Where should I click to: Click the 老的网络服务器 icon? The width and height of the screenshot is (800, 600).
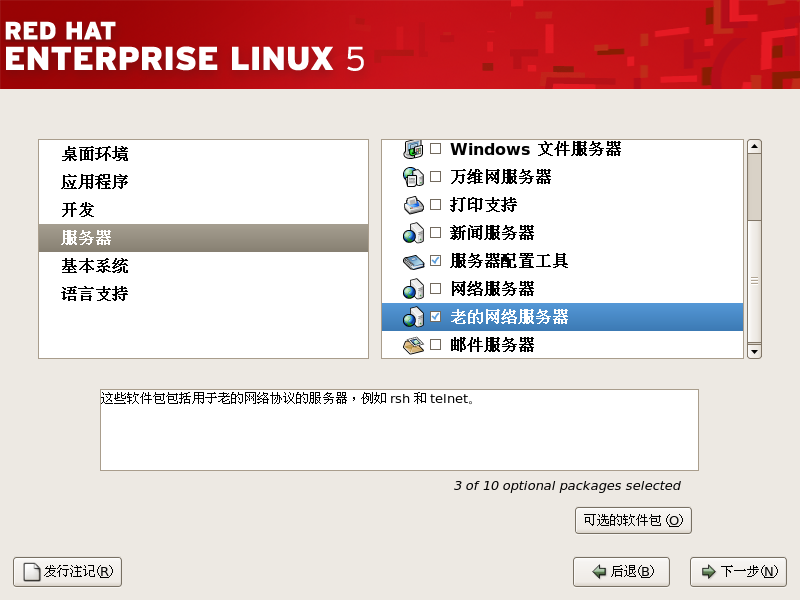pyautogui.click(x=413, y=317)
